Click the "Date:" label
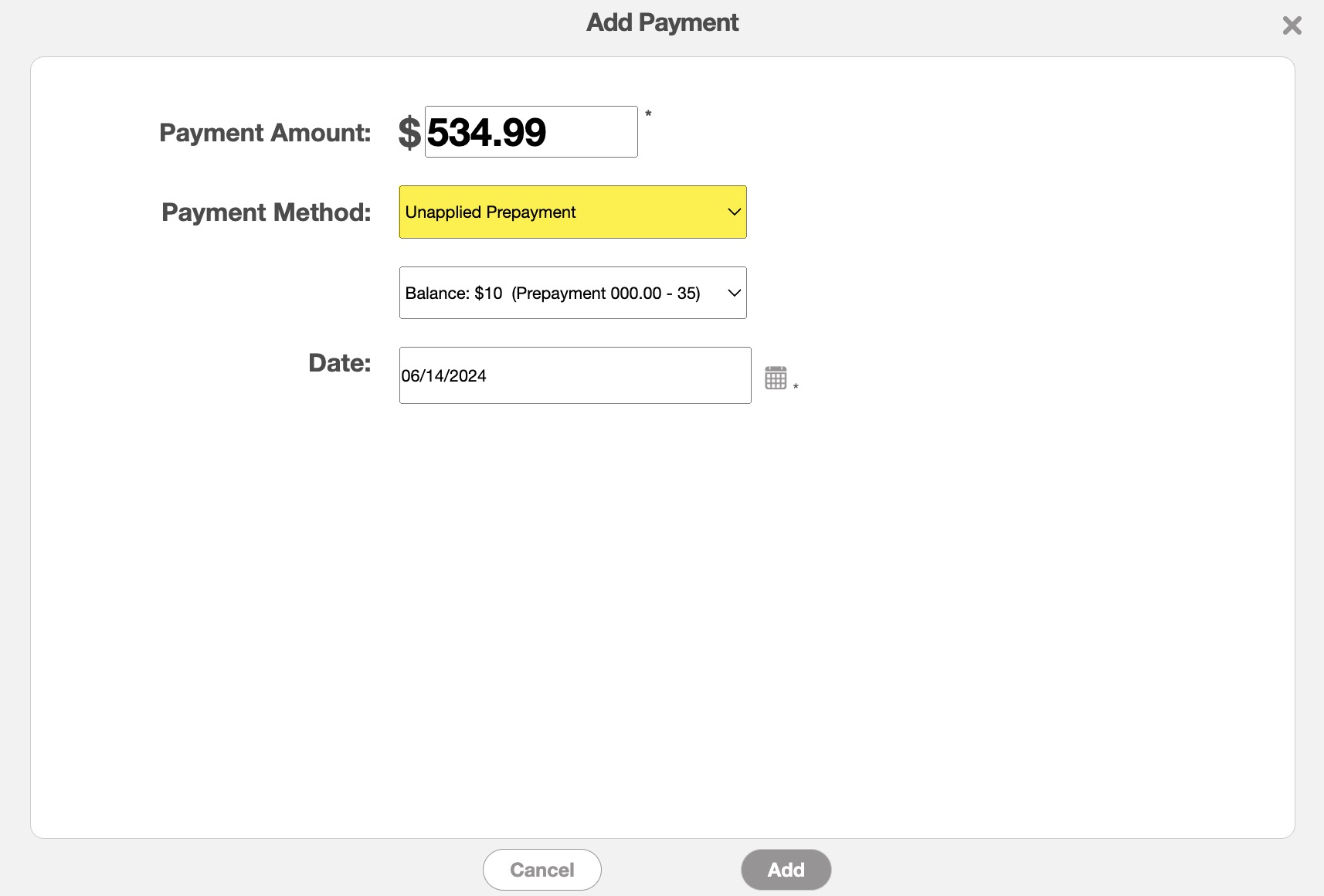The width and height of the screenshot is (1324, 896). (339, 363)
